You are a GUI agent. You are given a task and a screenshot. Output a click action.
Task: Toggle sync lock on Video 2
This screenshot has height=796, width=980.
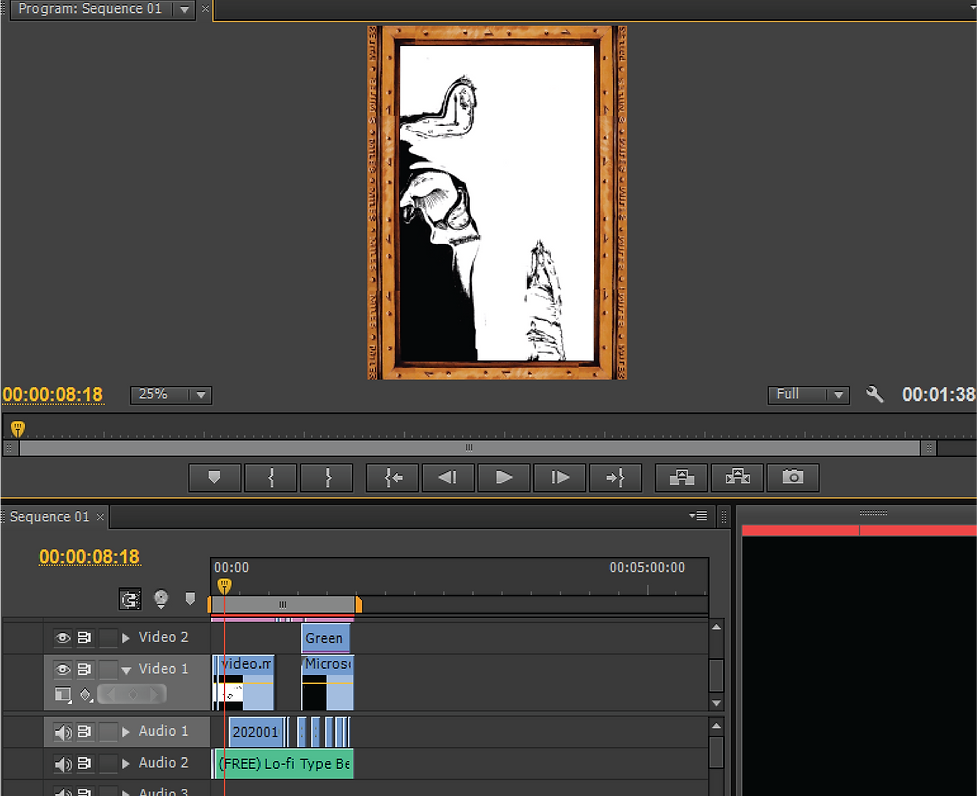[84, 638]
